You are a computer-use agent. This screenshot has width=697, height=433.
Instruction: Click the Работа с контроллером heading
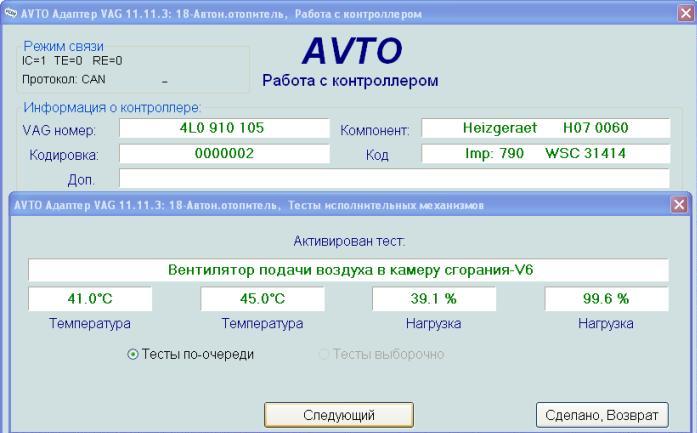(350, 81)
